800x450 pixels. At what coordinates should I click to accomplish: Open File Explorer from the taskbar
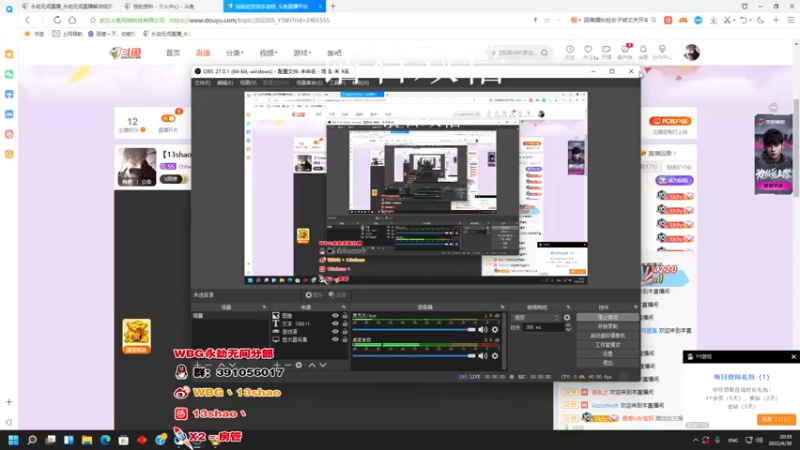(87, 440)
